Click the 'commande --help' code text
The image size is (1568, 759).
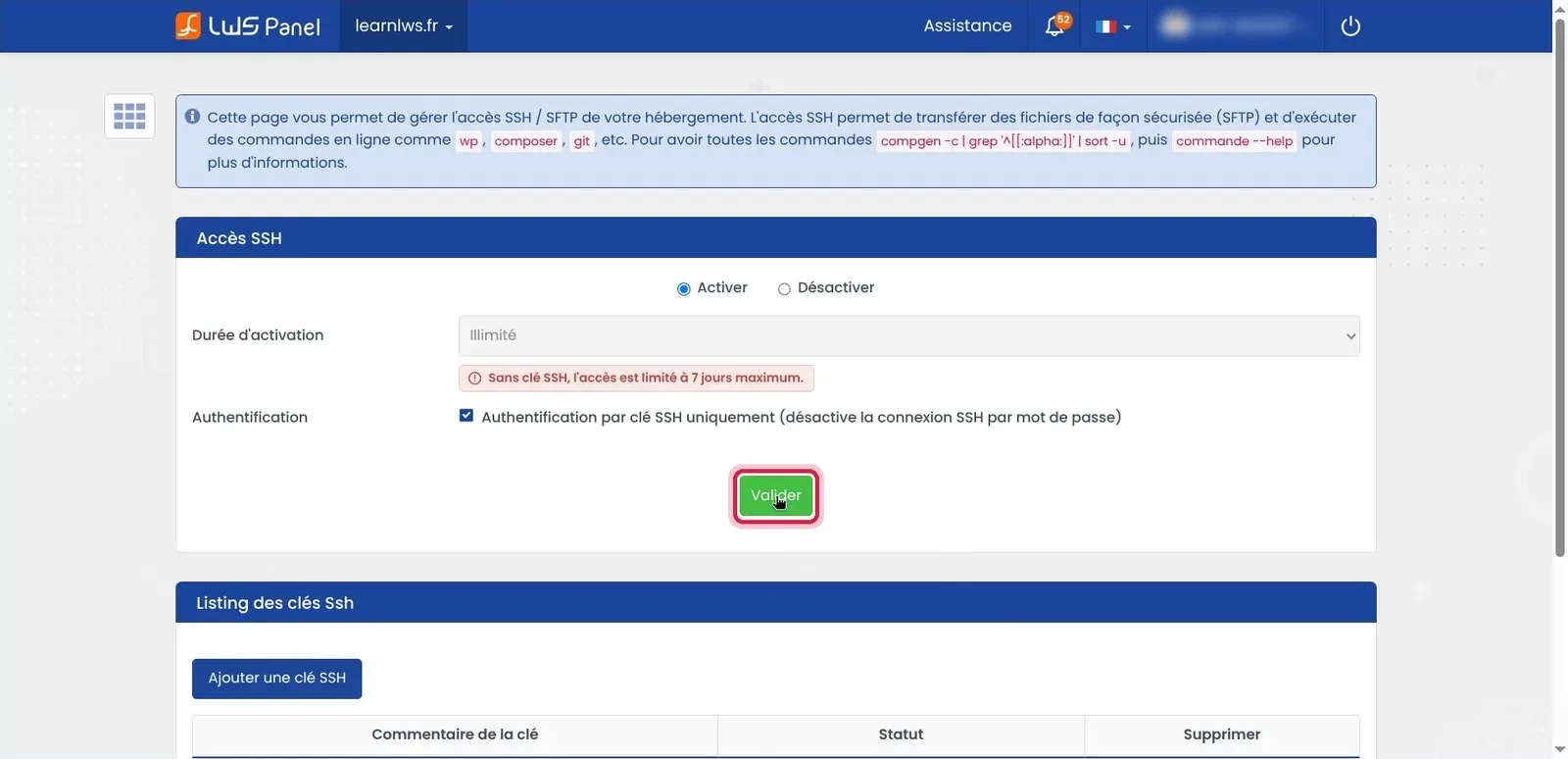pyautogui.click(x=1235, y=141)
